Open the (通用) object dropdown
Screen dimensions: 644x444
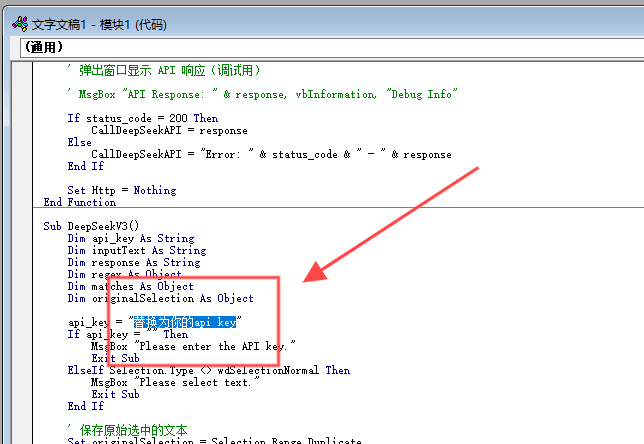coord(332,47)
